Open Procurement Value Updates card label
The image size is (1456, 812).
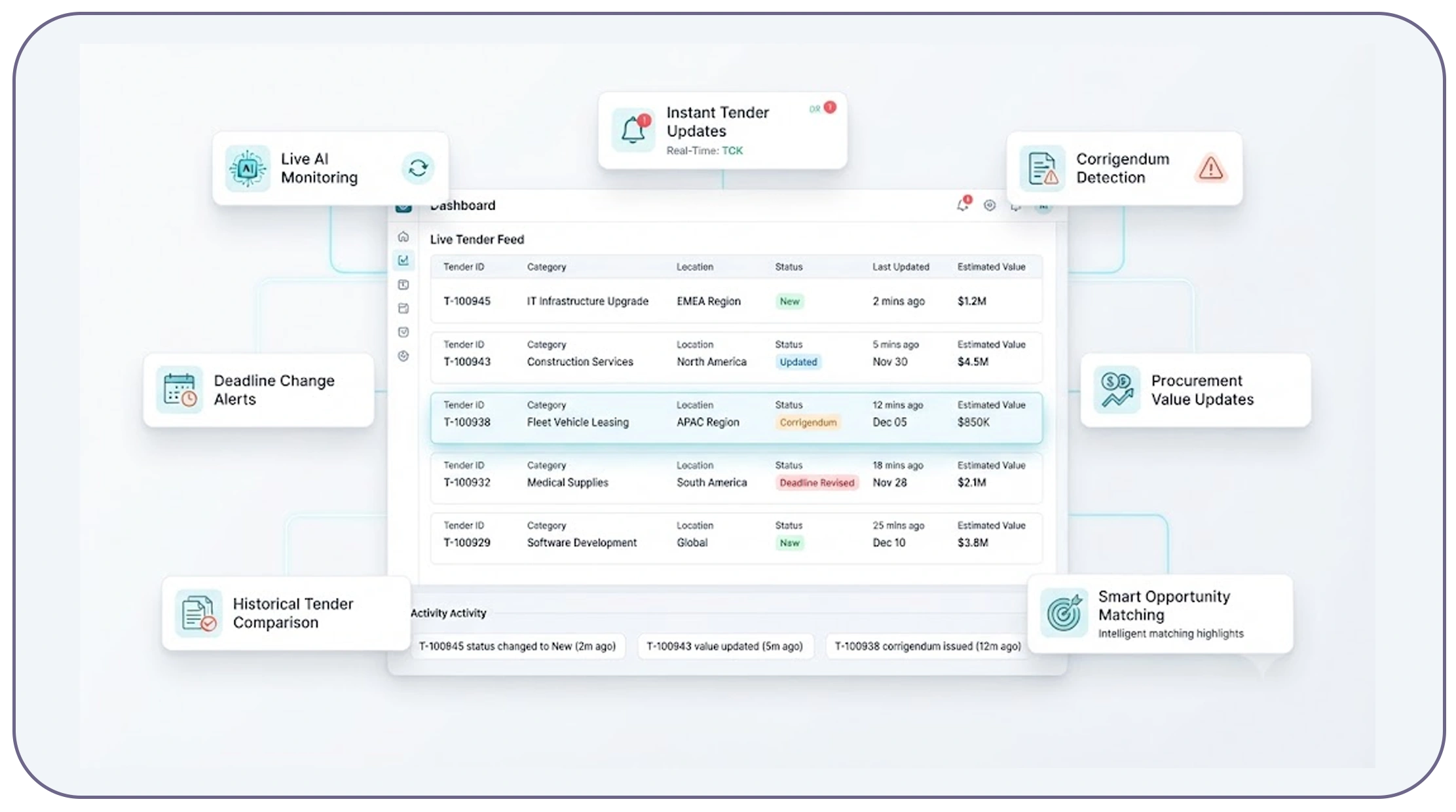(1203, 390)
